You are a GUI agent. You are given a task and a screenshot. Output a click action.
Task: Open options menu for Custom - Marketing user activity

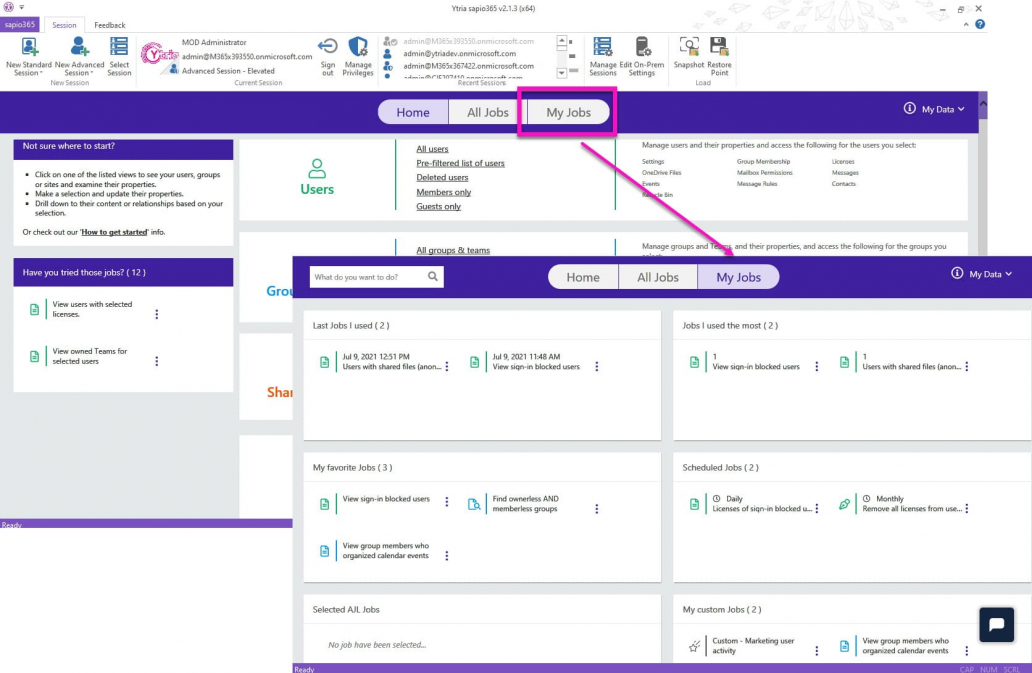(x=817, y=650)
